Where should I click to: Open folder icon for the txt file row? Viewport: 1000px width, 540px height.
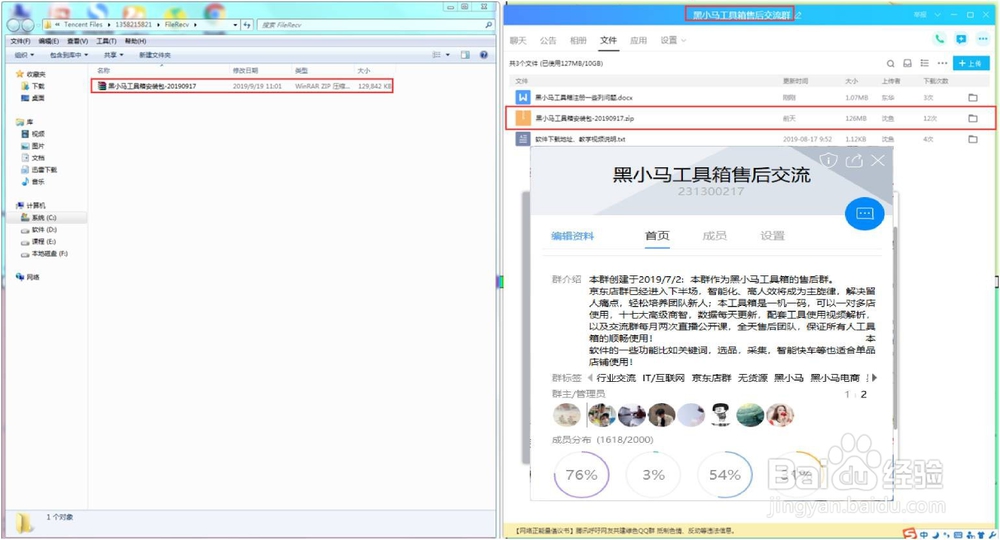point(973,139)
